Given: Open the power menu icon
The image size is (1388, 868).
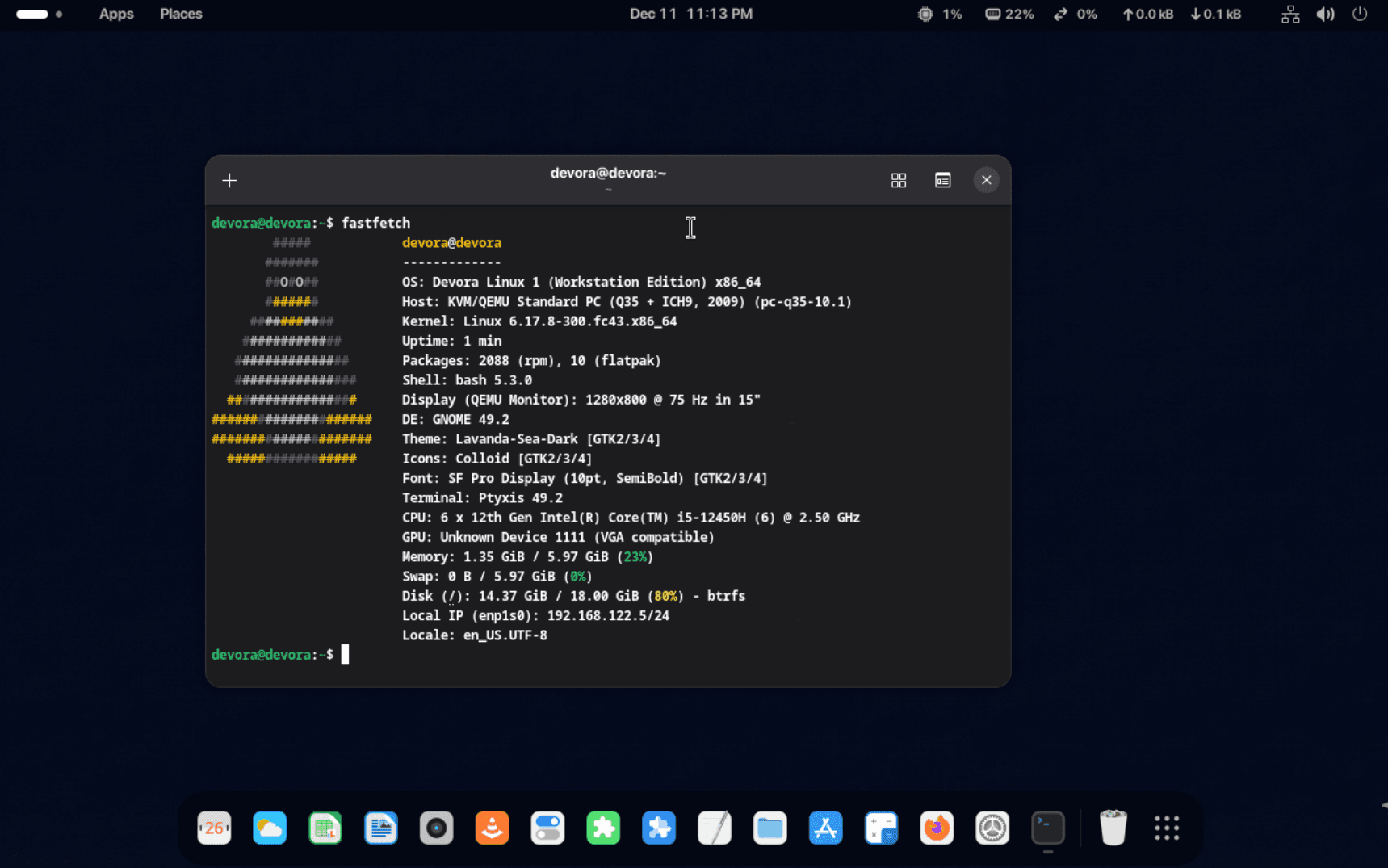Looking at the screenshot, I should pyautogui.click(x=1360, y=14).
